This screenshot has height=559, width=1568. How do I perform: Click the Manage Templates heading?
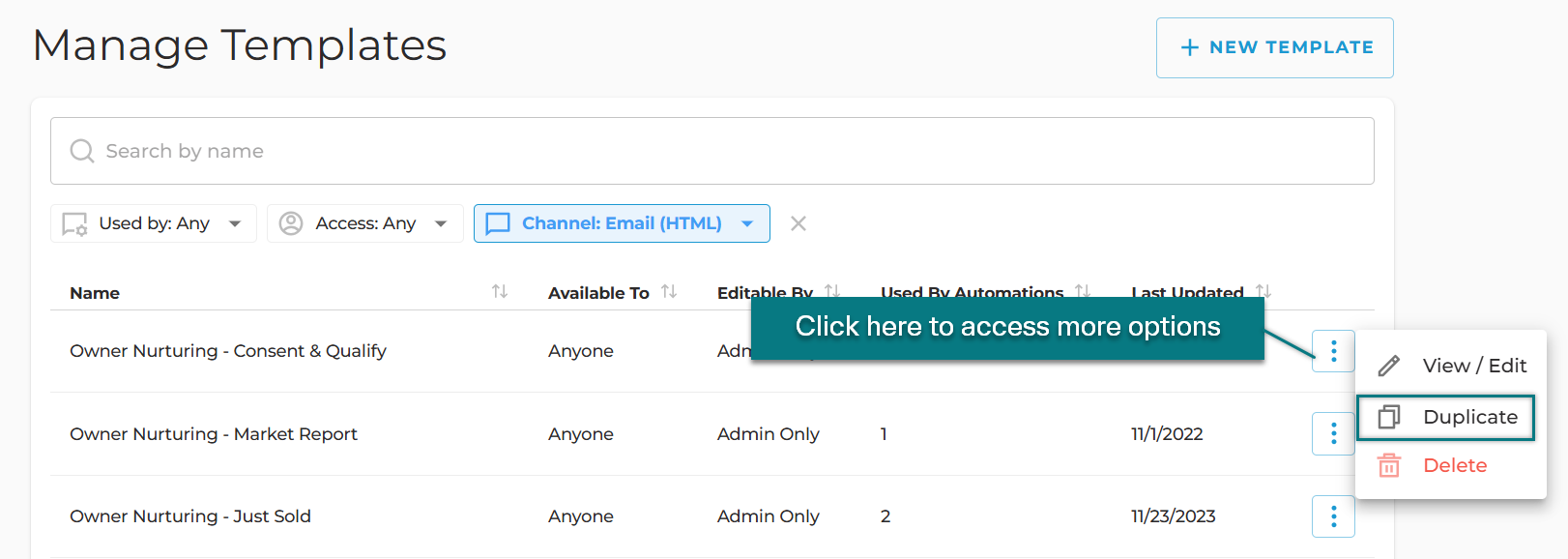[240, 44]
